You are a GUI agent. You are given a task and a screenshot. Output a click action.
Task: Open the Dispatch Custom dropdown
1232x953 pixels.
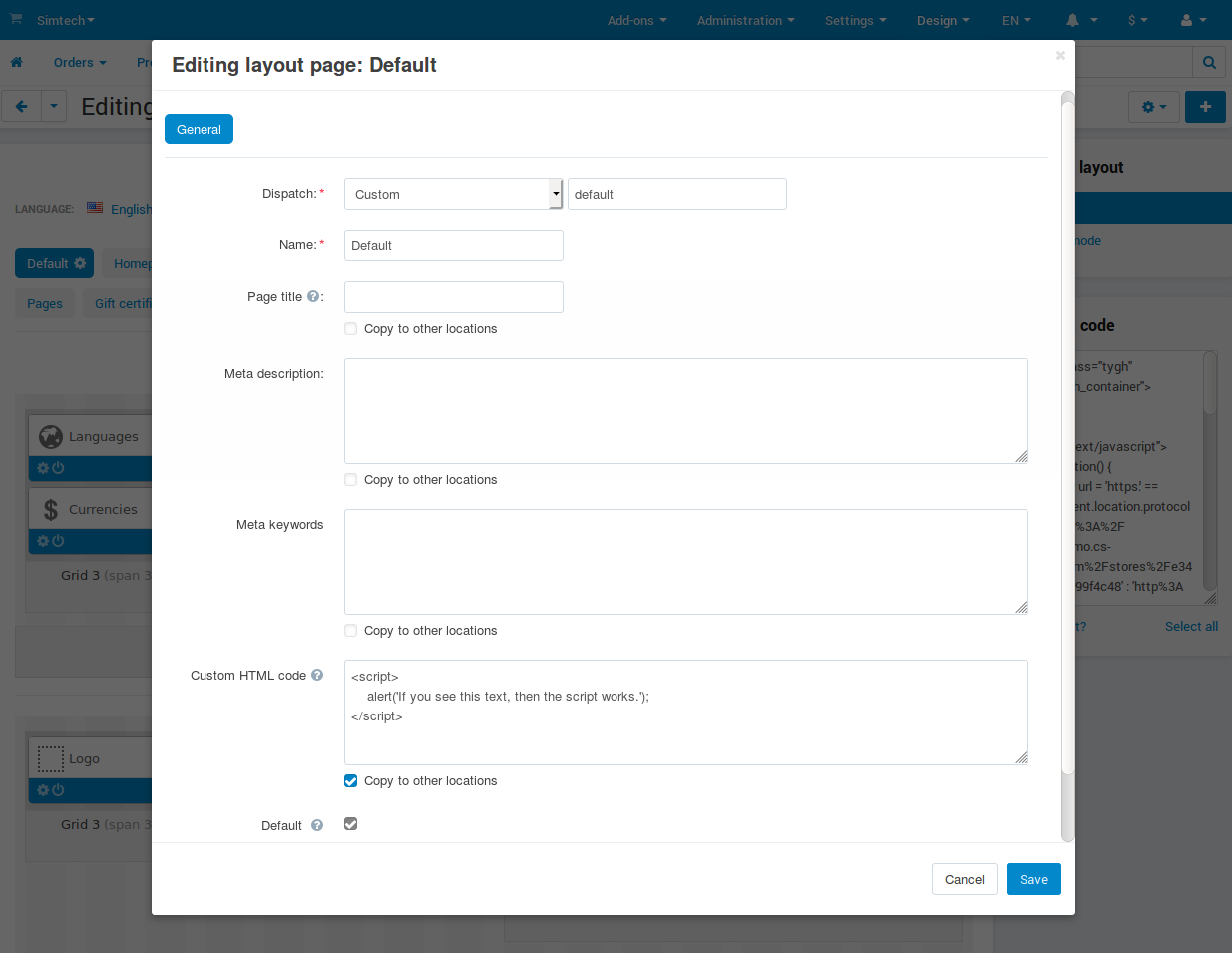[454, 194]
